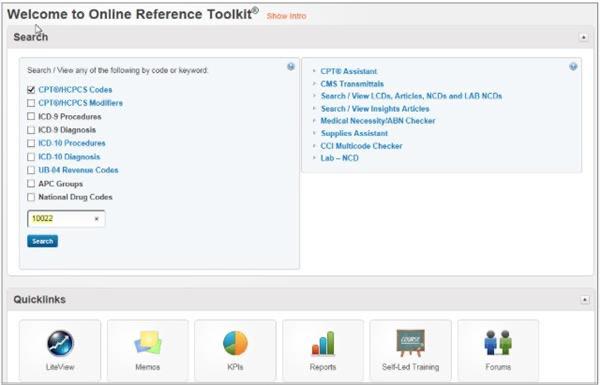The image size is (600, 385).
Task: Open the Medical Necessity/ABN Checker link
Action: [378, 121]
